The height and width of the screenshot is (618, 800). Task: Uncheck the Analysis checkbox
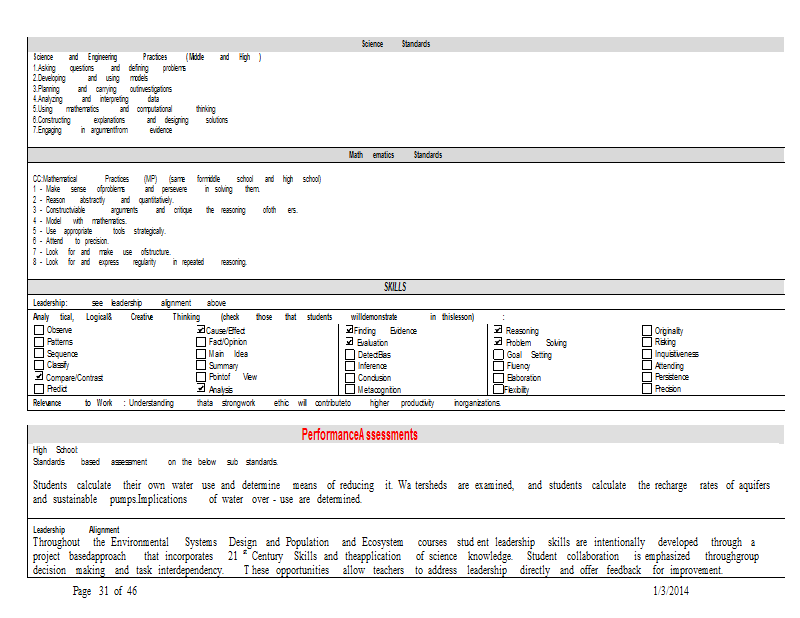(201, 389)
